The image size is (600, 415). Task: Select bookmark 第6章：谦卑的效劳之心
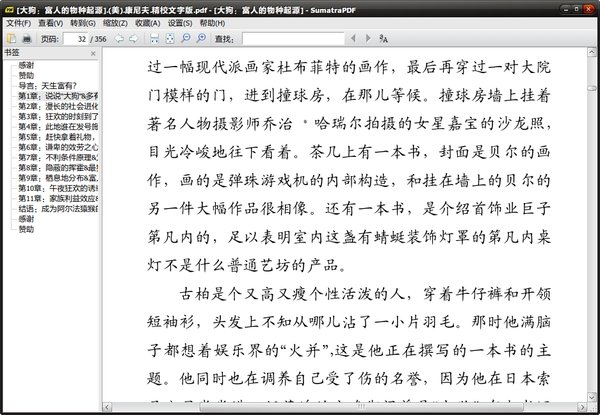point(58,147)
